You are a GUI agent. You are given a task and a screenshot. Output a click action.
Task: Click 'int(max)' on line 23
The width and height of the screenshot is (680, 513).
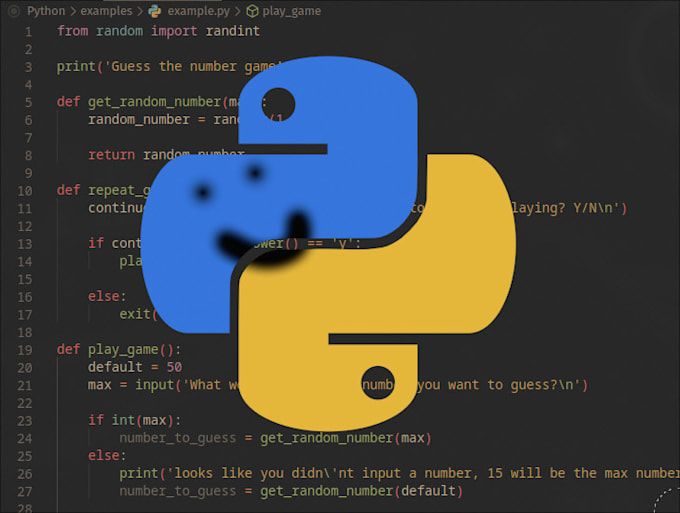click(143, 420)
